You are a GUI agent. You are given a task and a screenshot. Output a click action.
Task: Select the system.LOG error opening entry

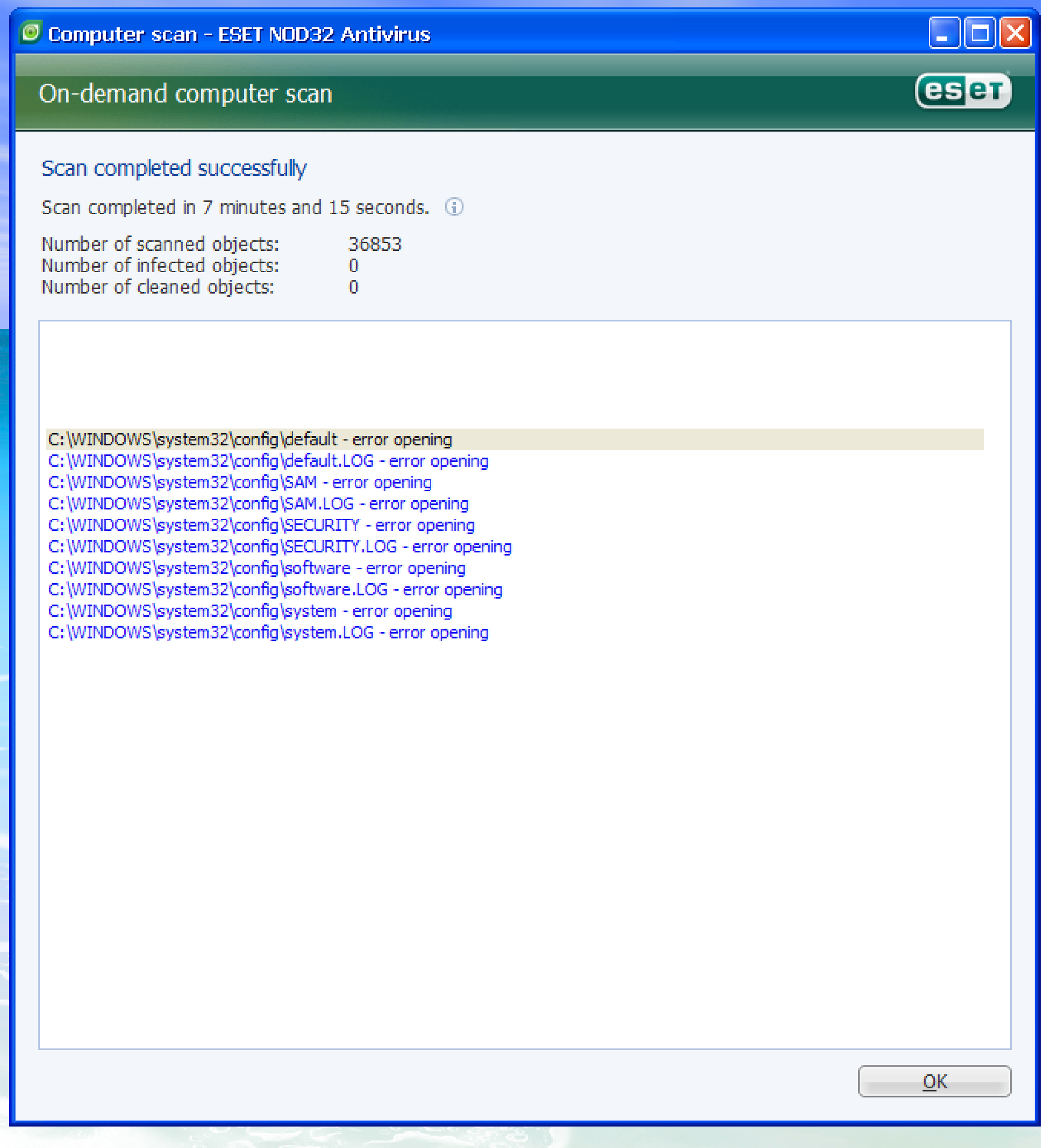coord(268,633)
